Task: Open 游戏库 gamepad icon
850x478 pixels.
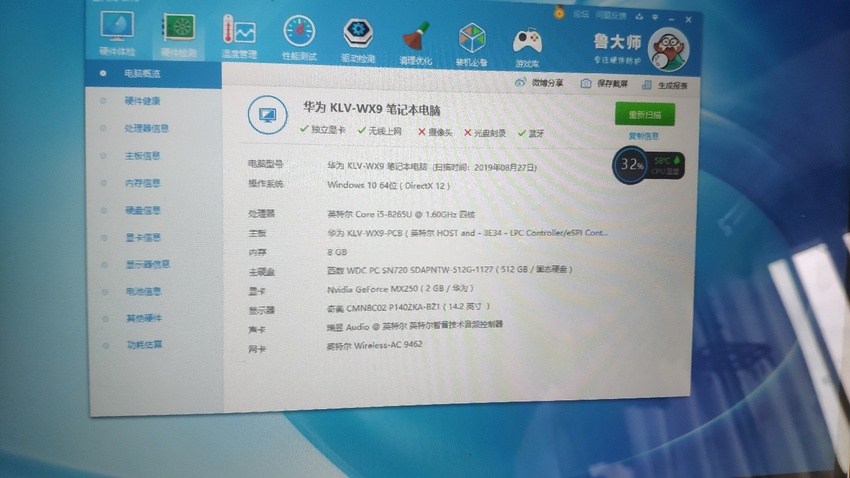Action: coord(527,47)
